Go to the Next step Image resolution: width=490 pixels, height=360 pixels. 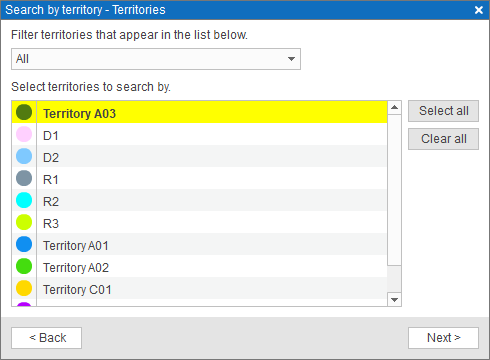tap(443, 338)
